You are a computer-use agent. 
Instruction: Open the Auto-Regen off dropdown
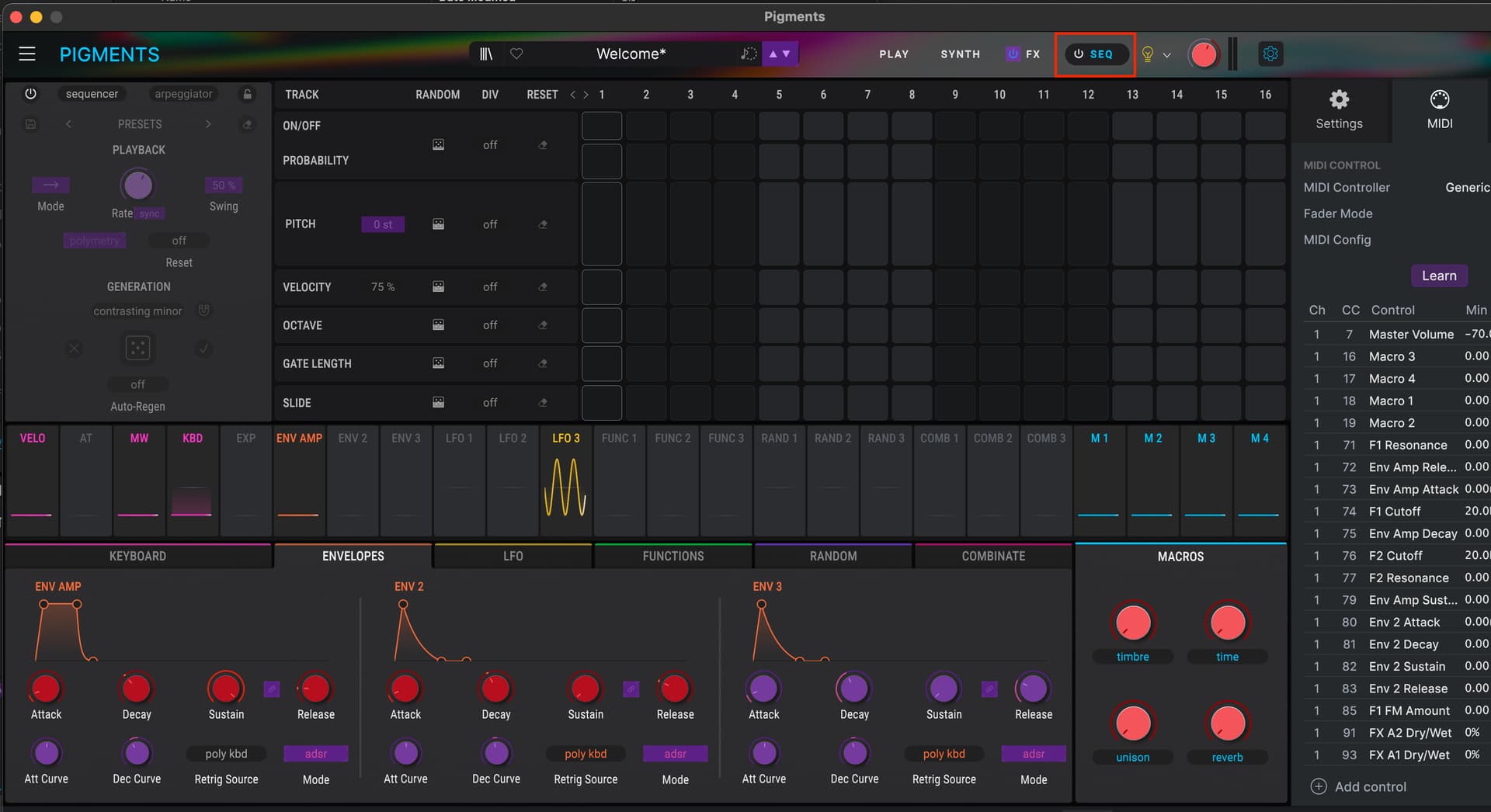point(137,384)
